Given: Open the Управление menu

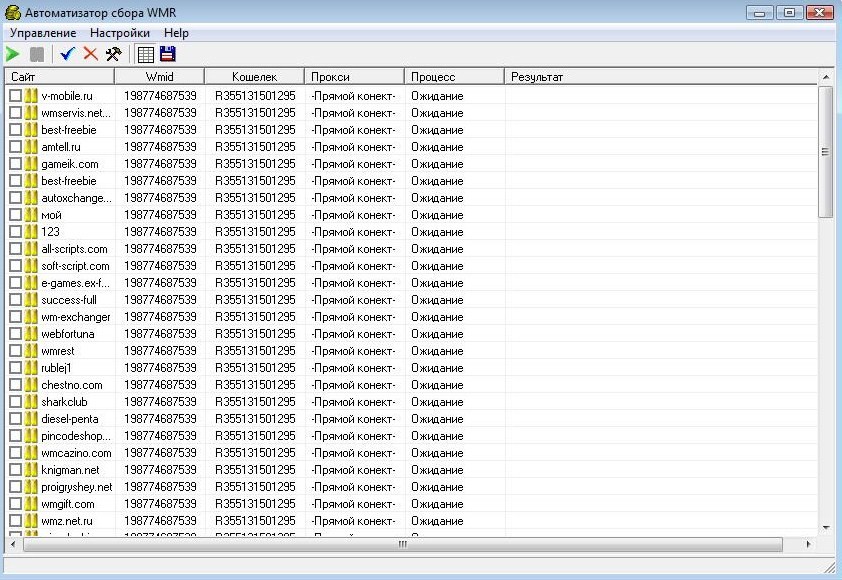Looking at the screenshot, I should 43,33.
